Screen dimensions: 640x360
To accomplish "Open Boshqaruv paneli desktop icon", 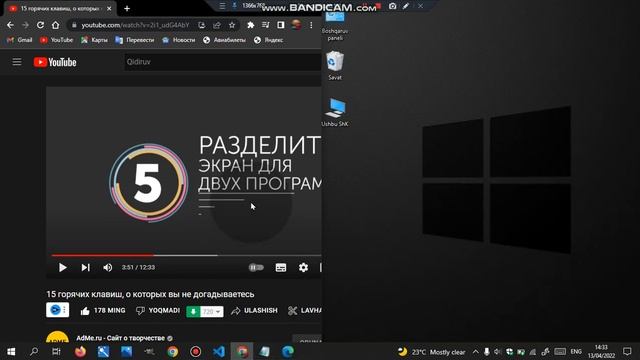I will pos(335,26).
